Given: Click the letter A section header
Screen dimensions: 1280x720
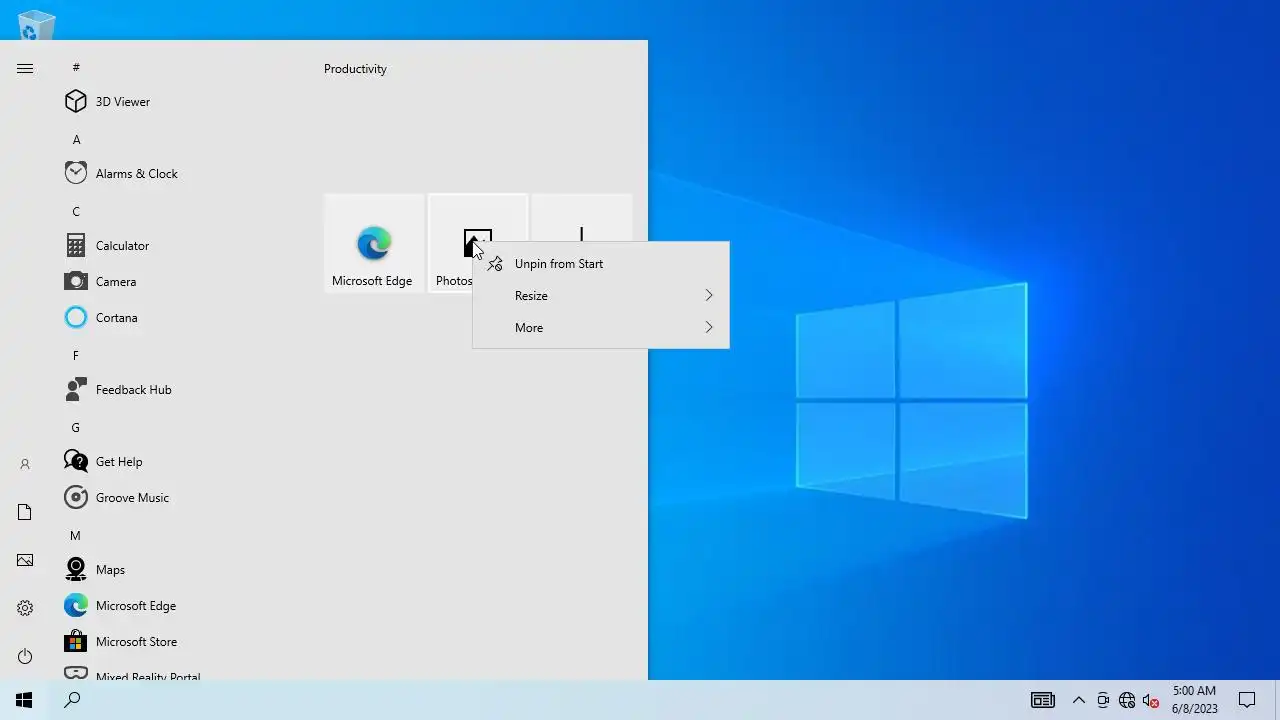Looking at the screenshot, I should (76, 140).
